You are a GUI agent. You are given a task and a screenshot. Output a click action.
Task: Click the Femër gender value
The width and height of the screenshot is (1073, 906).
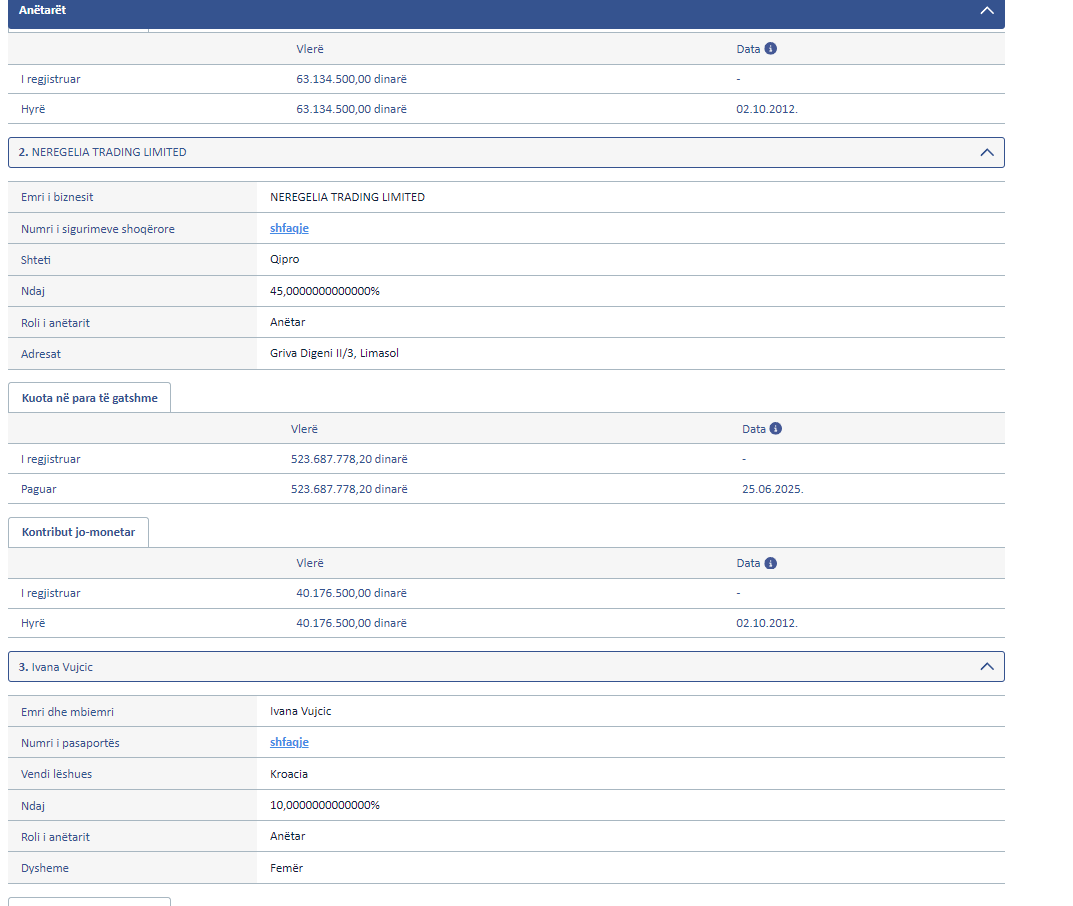286,868
